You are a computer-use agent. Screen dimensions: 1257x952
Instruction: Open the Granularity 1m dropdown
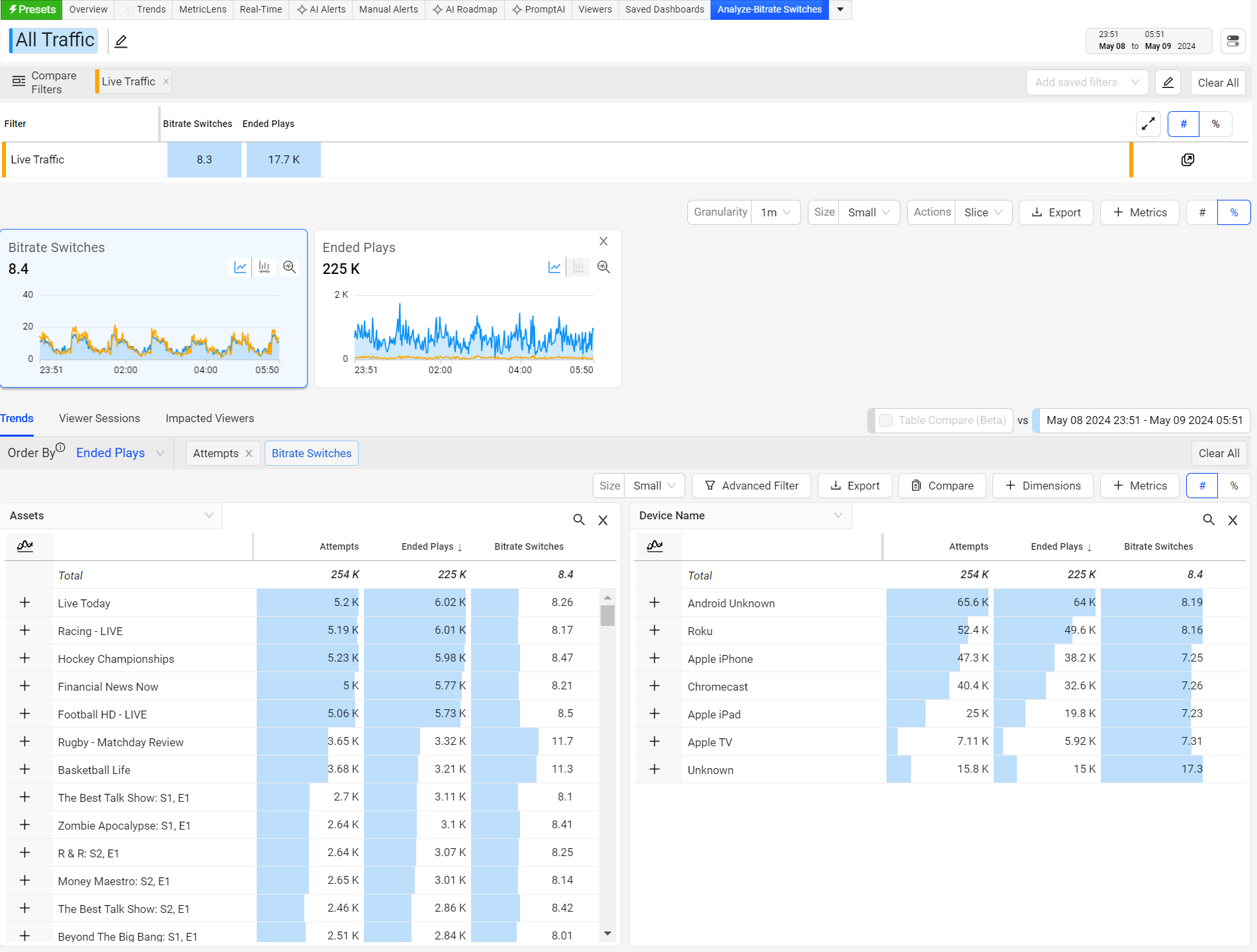coord(775,212)
